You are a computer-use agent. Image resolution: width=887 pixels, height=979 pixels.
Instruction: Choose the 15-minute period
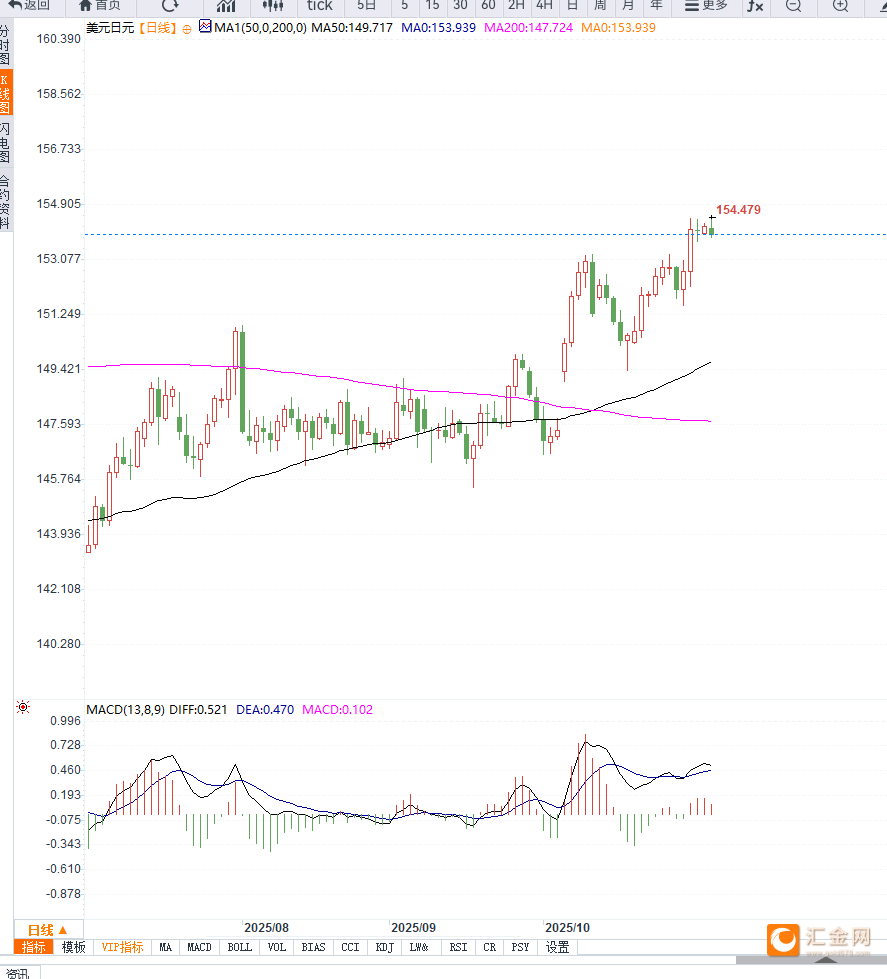pyautogui.click(x=432, y=6)
